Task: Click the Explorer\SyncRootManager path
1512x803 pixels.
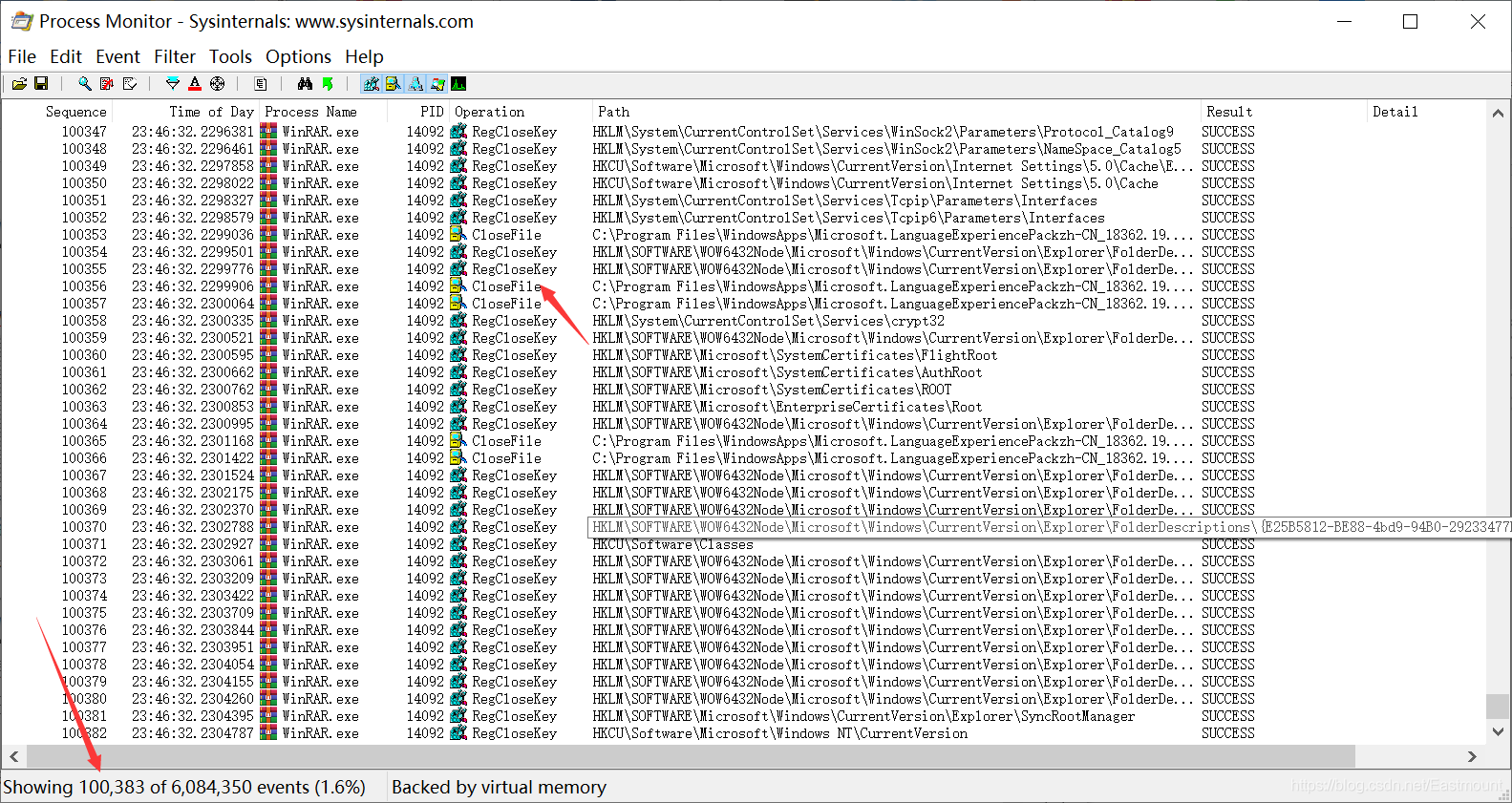Action: [x=863, y=716]
